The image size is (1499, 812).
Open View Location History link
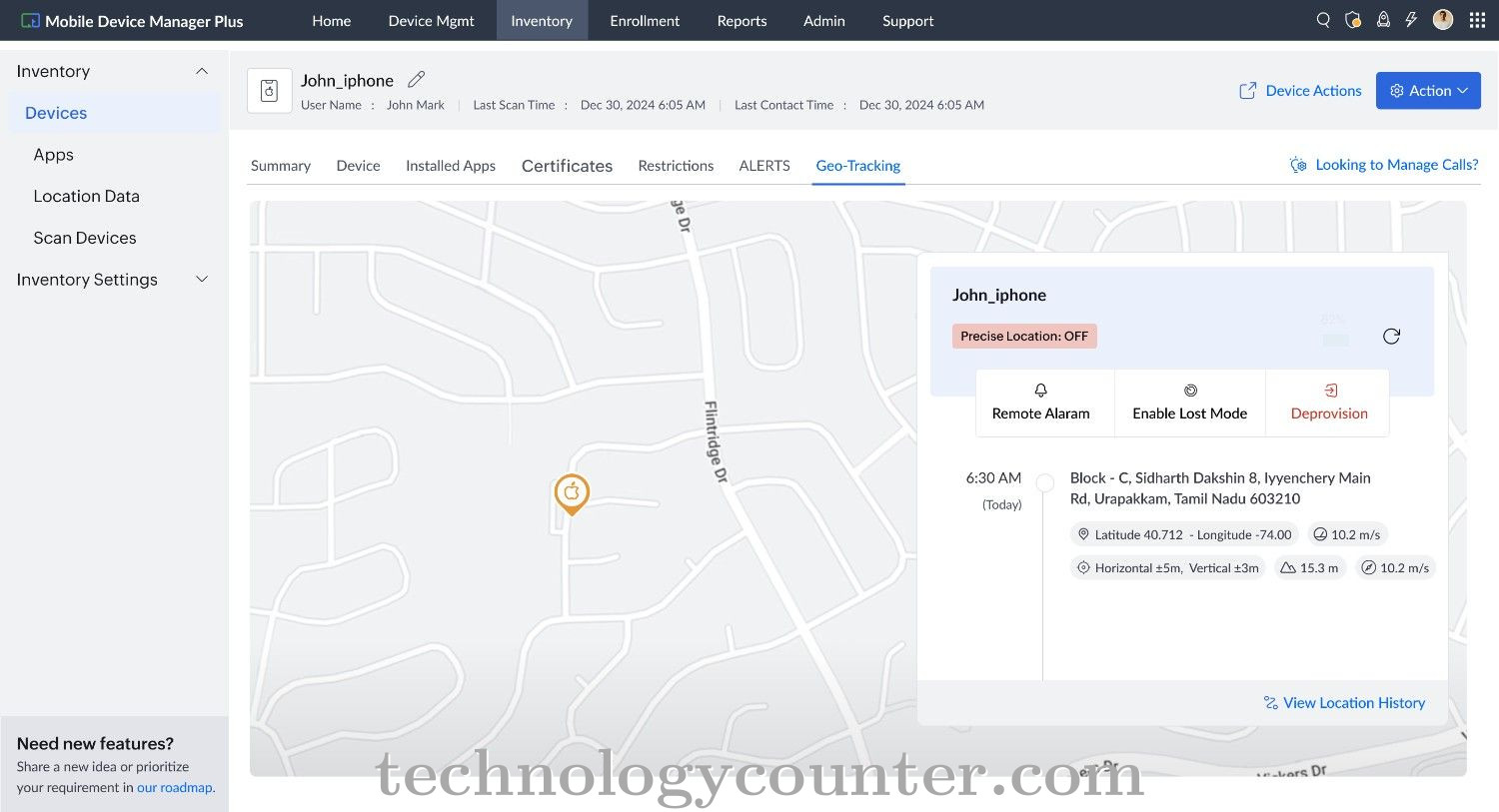(x=1354, y=703)
